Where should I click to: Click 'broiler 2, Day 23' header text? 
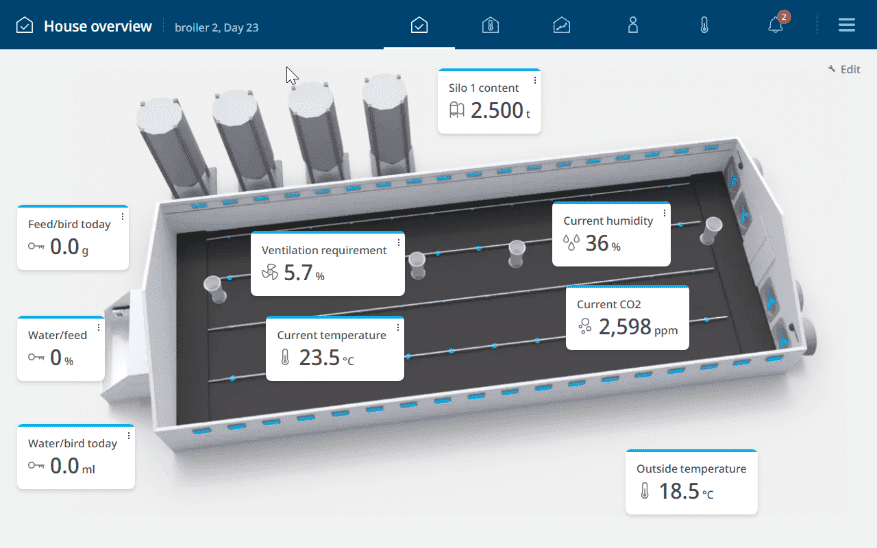click(x=216, y=27)
